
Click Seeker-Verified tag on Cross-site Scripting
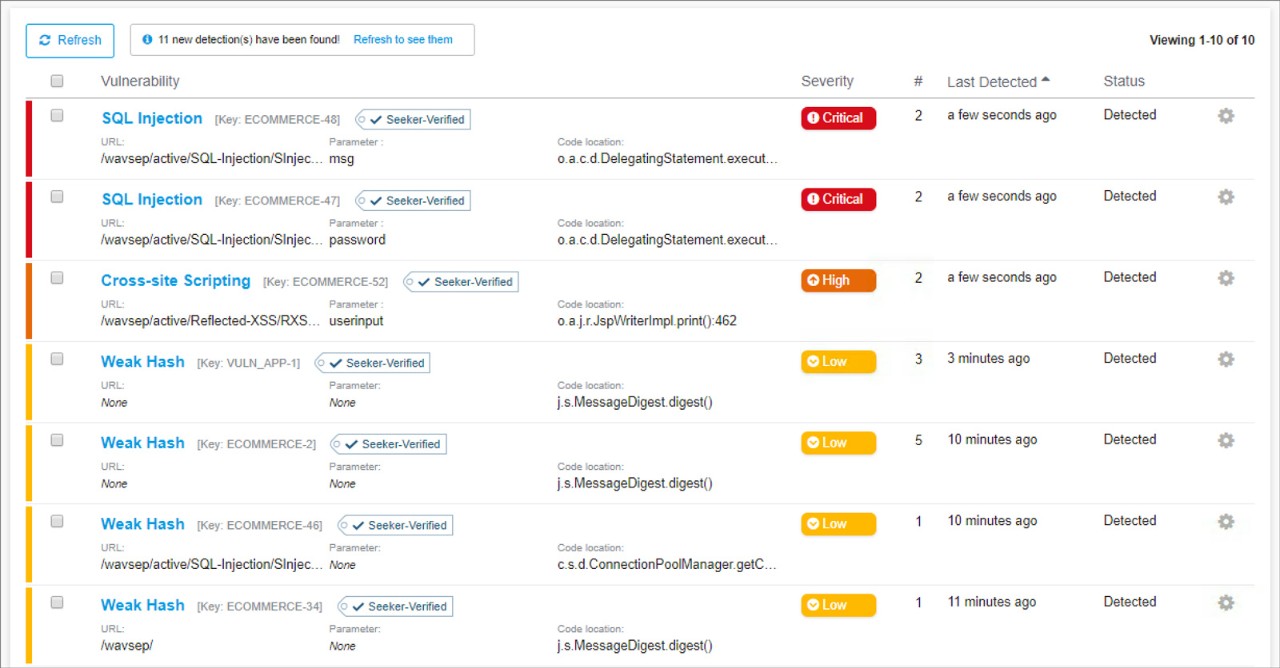tap(464, 282)
